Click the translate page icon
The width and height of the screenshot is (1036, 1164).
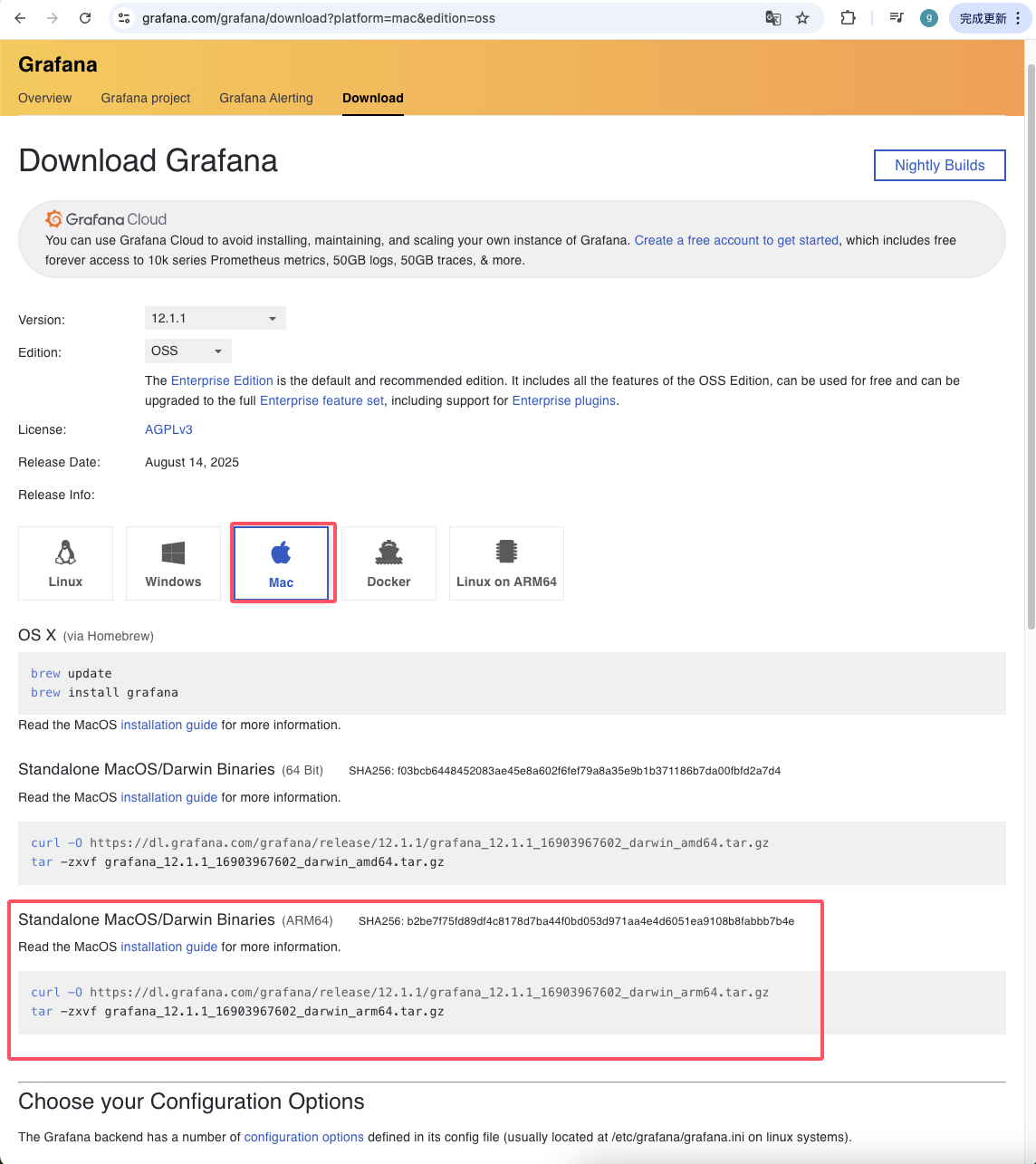[773, 18]
